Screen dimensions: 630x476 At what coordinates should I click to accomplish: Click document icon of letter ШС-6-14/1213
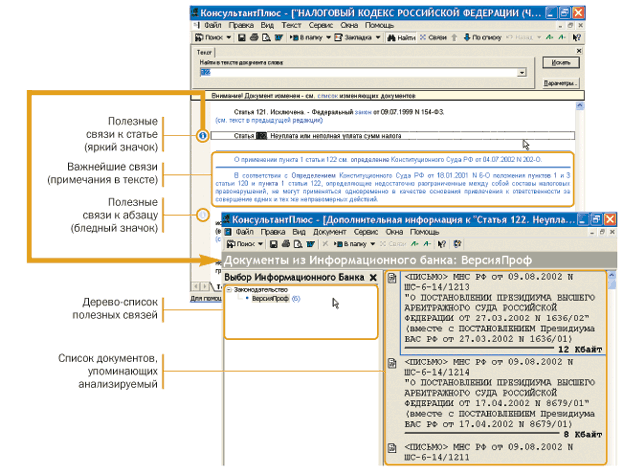[392, 278]
